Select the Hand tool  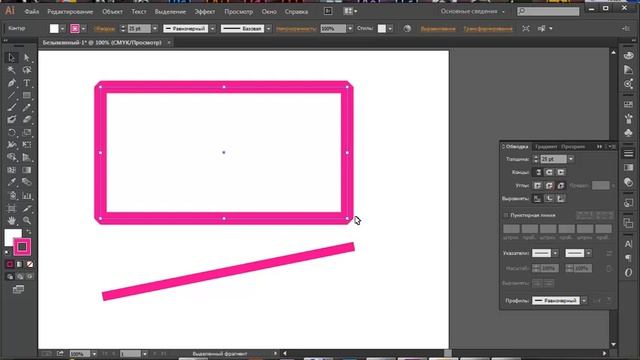coord(11,220)
